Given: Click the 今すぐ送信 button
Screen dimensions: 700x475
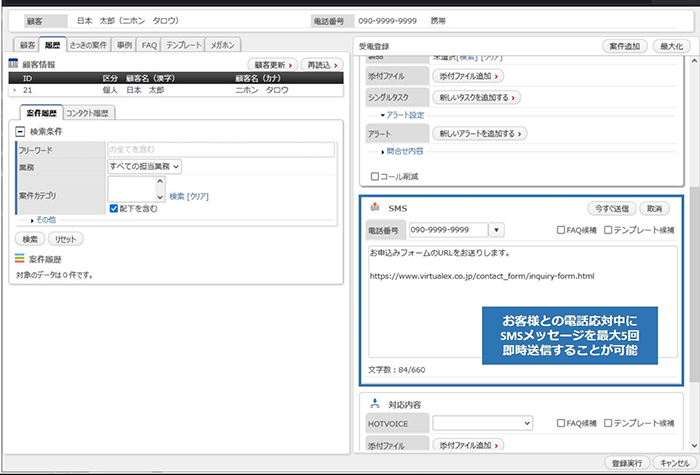Looking at the screenshot, I should click(612, 208).
